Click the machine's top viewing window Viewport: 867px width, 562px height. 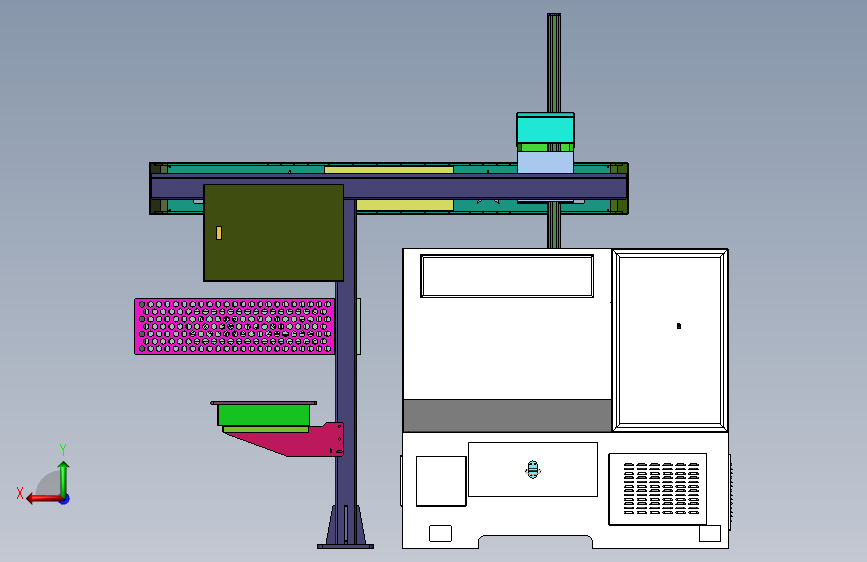pos(507,276)
